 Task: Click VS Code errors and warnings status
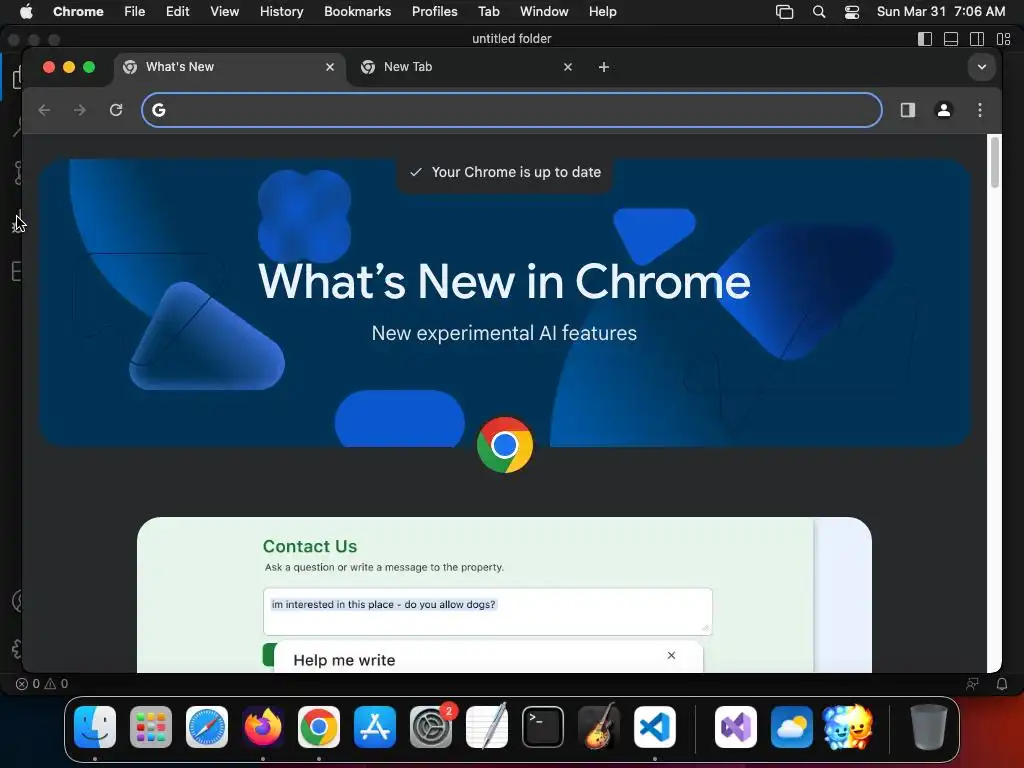coord(42,684)
